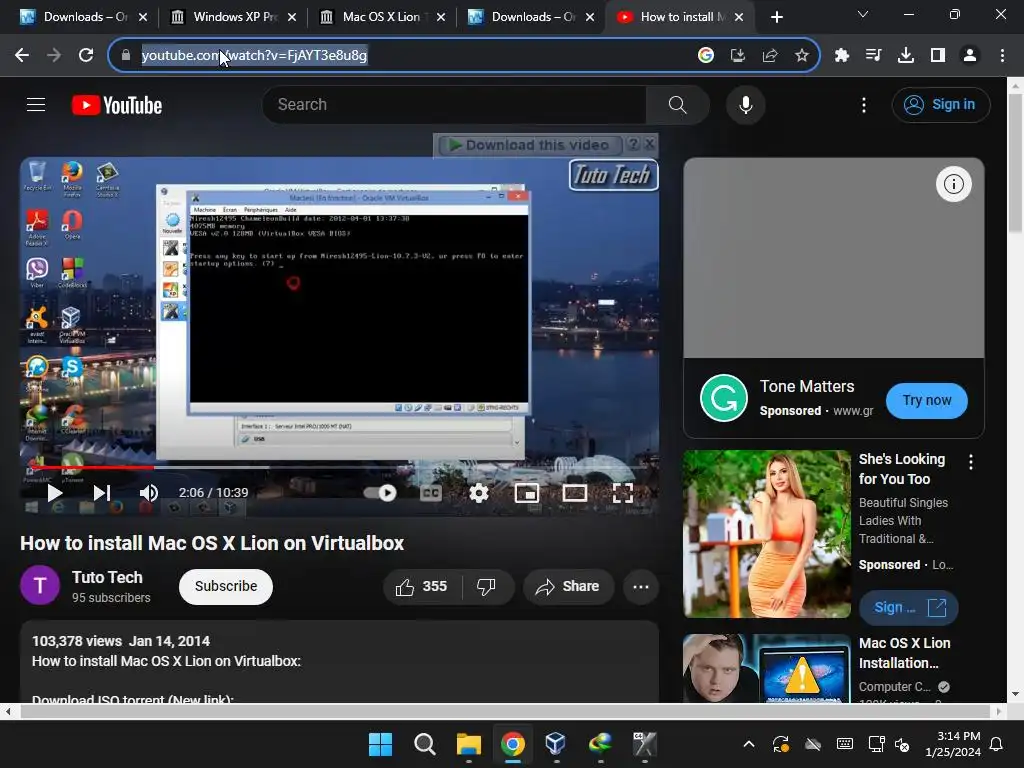The height and width of the screenshot is (768, 1024).
Task: Open options for She's Looking ad
Action: pos(971,462)
